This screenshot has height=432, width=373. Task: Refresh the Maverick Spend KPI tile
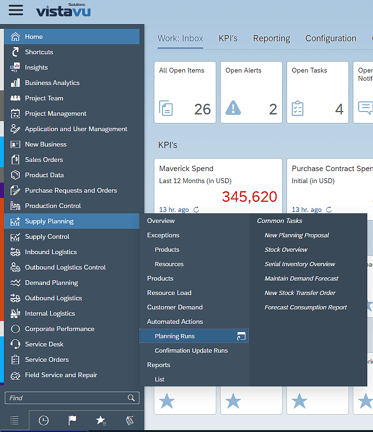(196, 209)
